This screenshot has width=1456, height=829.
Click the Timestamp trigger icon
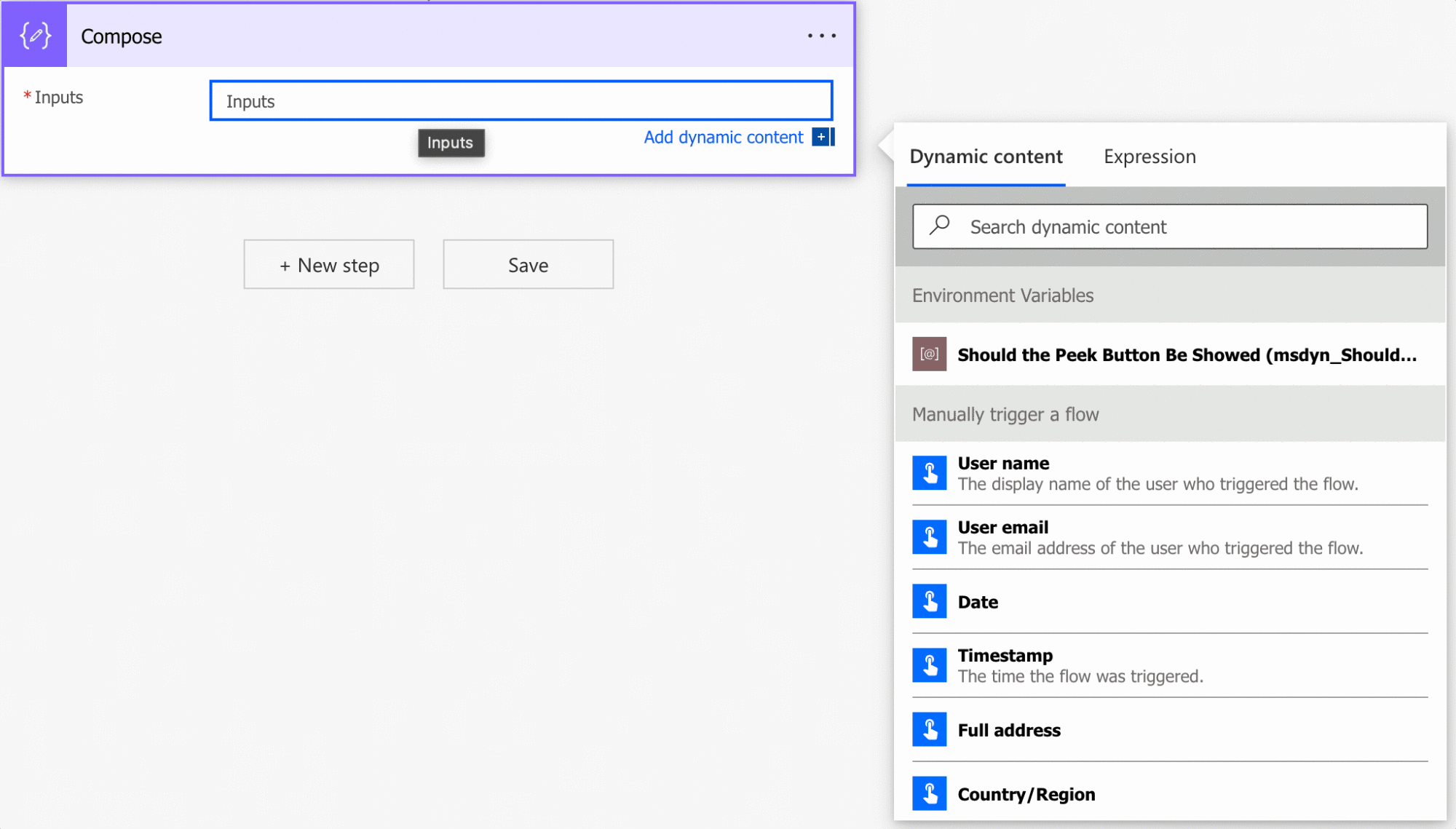click(x=929, y=665)
